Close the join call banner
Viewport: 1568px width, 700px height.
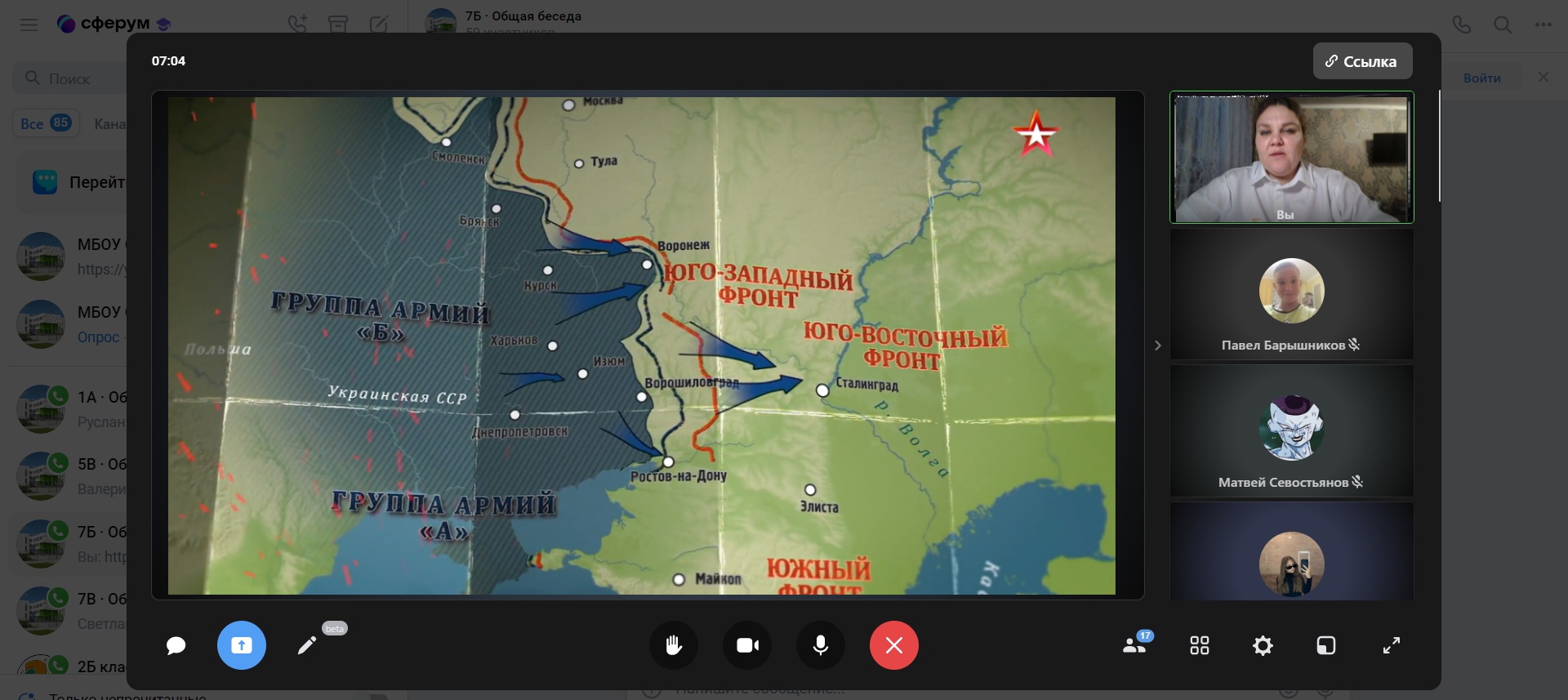click(1543, 77)
